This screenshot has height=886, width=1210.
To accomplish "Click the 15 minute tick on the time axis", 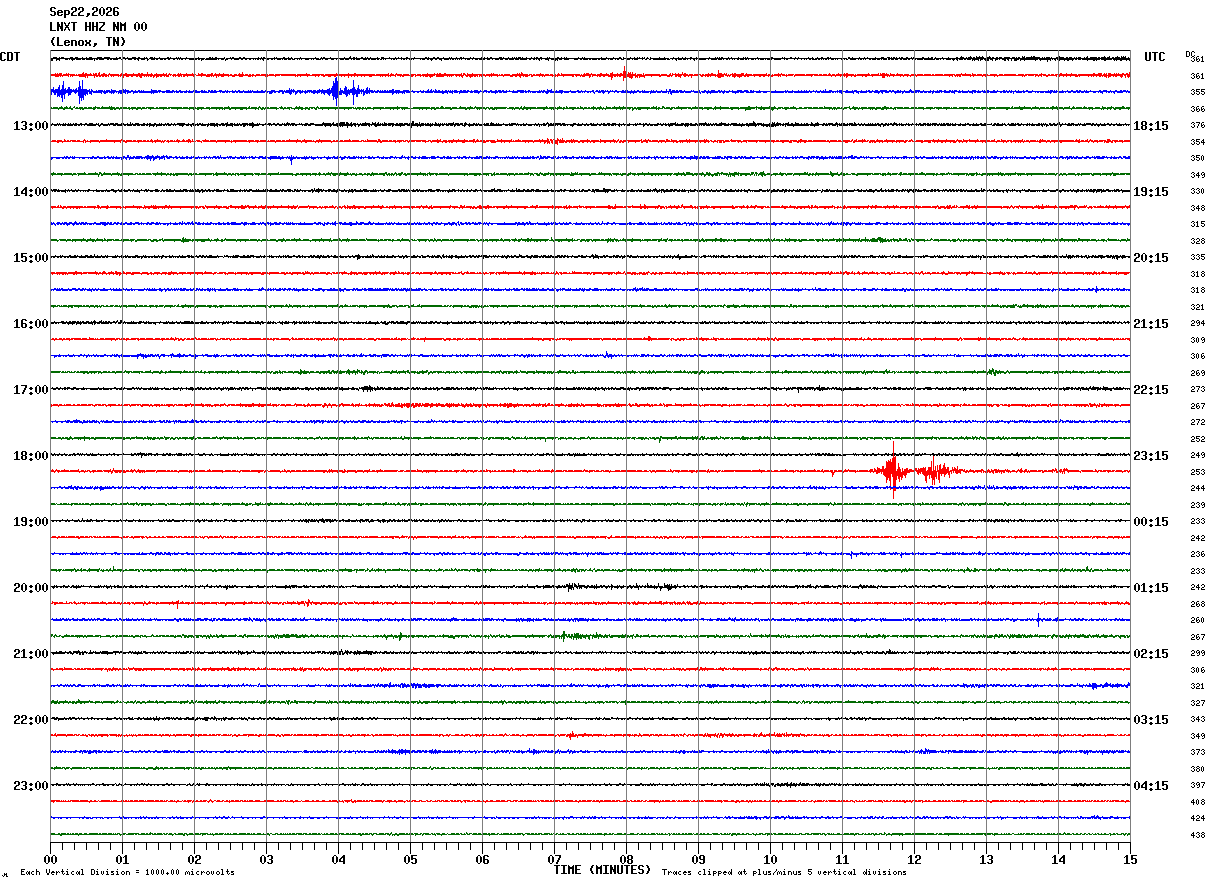I will [1130, 859].
